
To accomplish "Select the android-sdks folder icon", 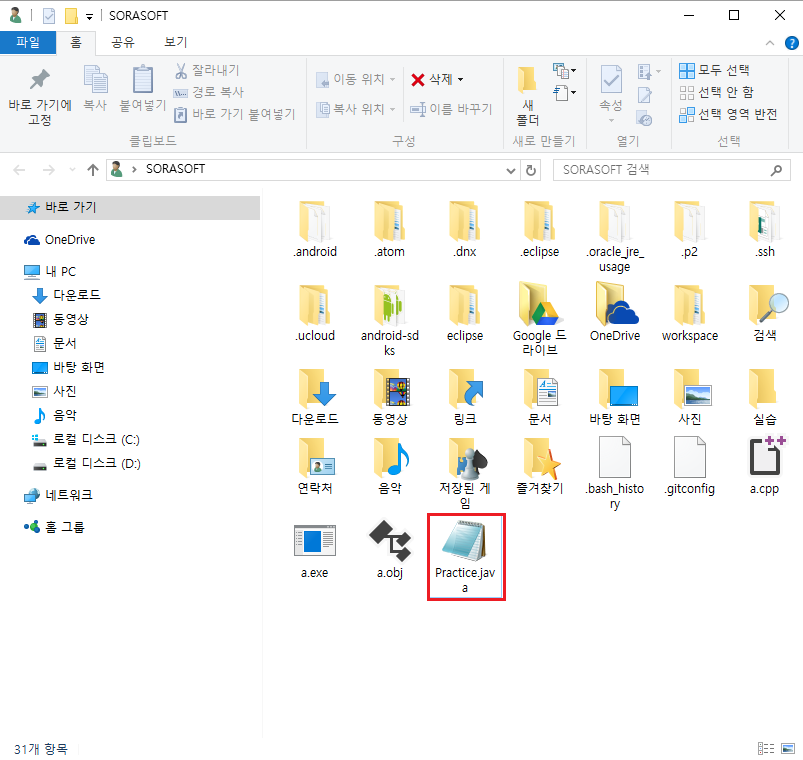I will [390, 305].
